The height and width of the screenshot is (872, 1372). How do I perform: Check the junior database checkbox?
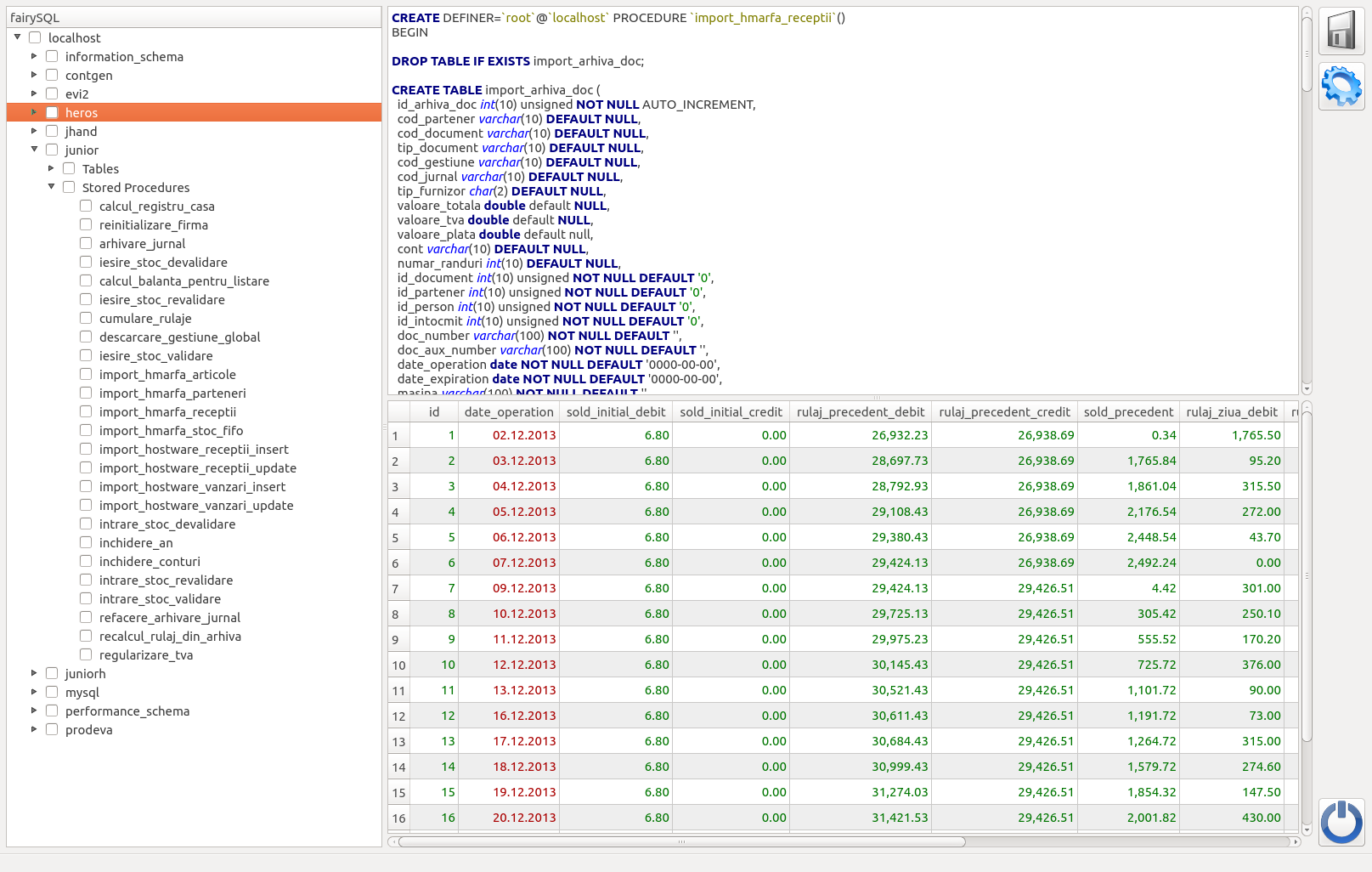[x=52, y=150]
